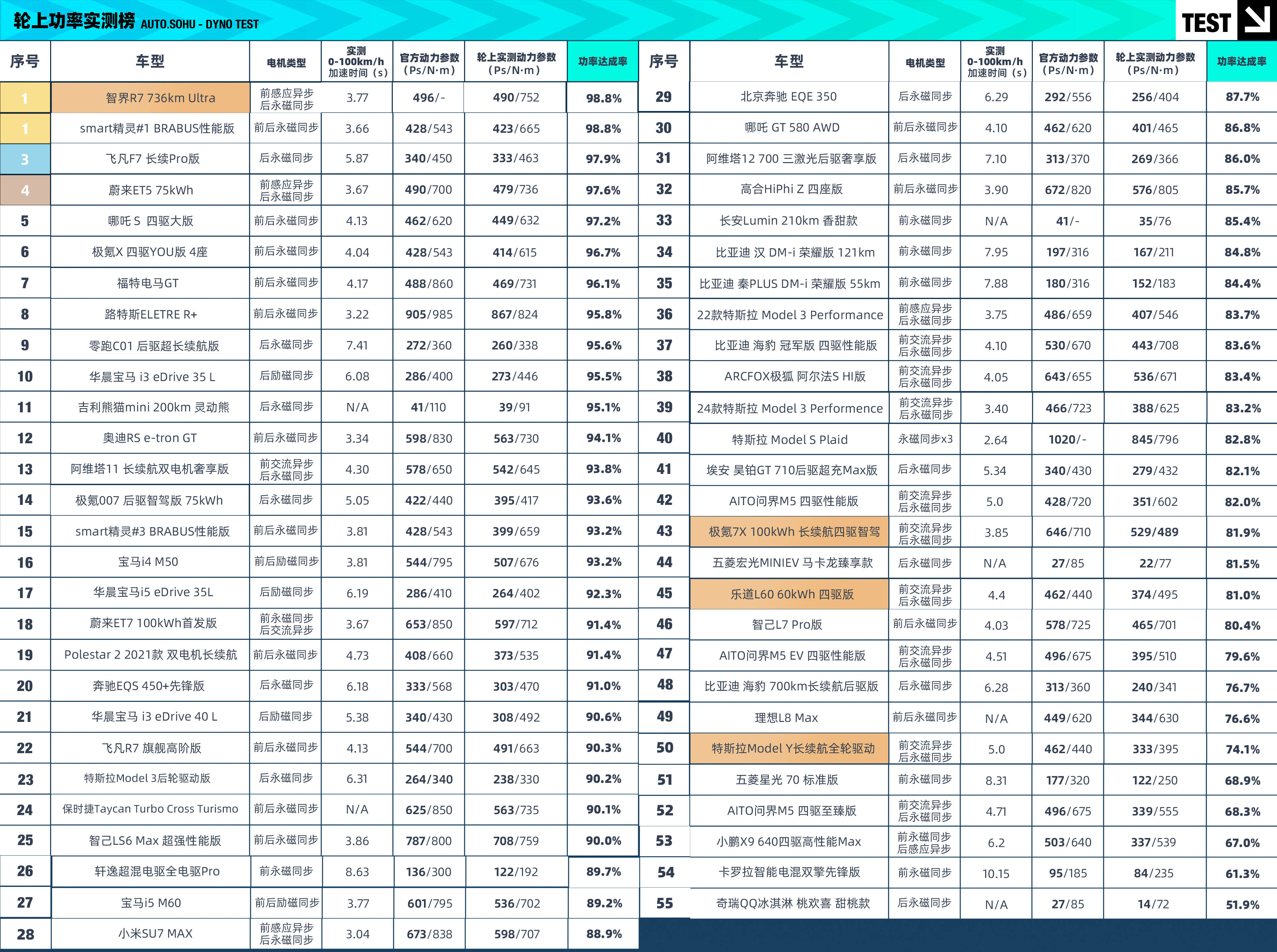Click the title 轮上功率实测榜
The height and width of the screenshot is (952, 1277).
[x=74, y=21]
